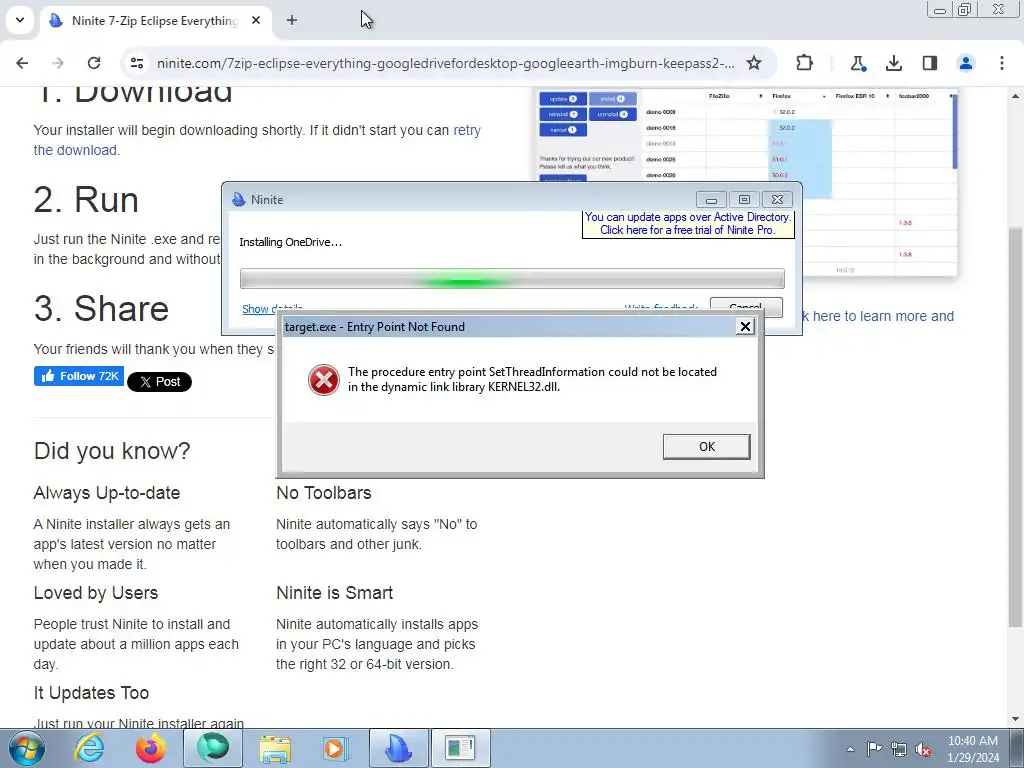
Task: Open the media player taskbar icon
Action: click(x=336, y=748)
